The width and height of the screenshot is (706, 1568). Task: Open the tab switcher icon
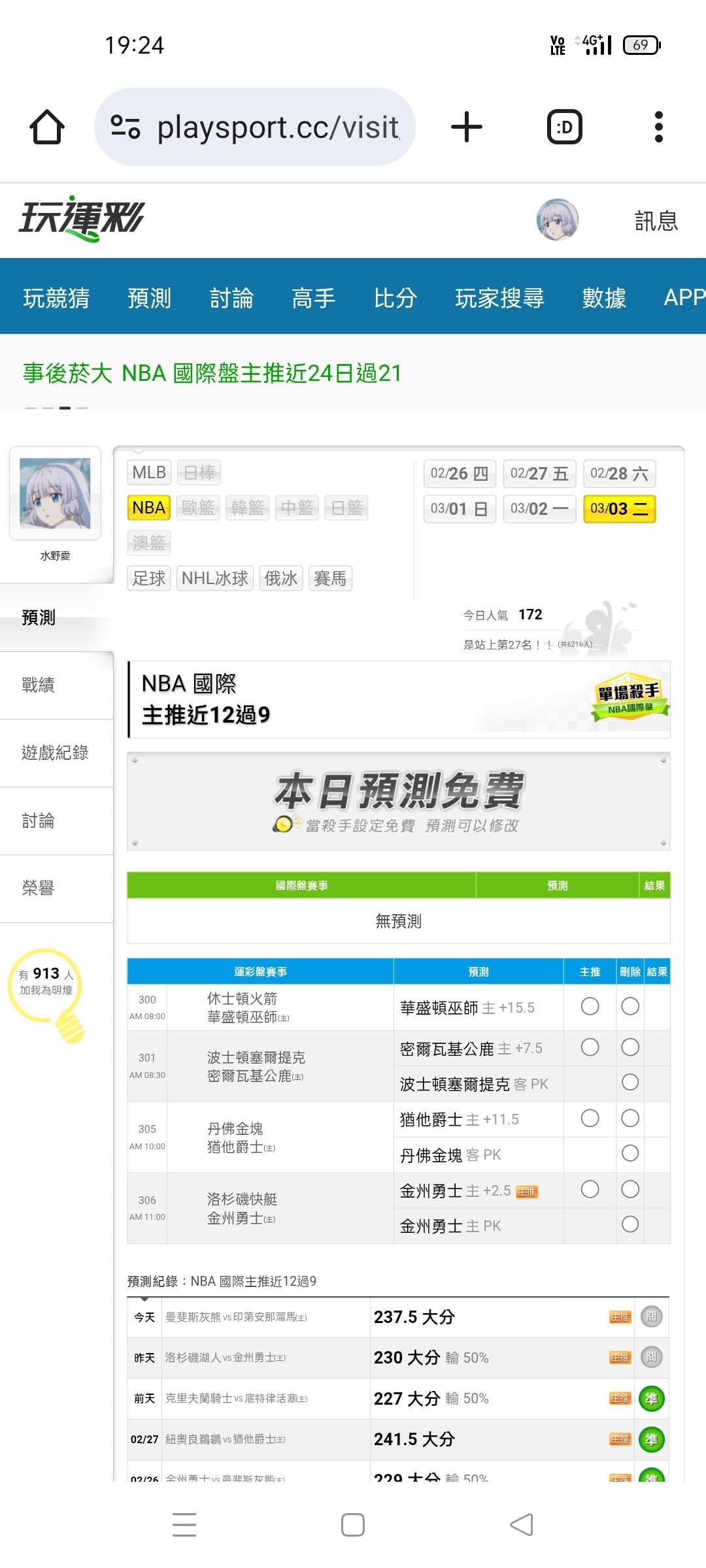(x=564, y=127)
